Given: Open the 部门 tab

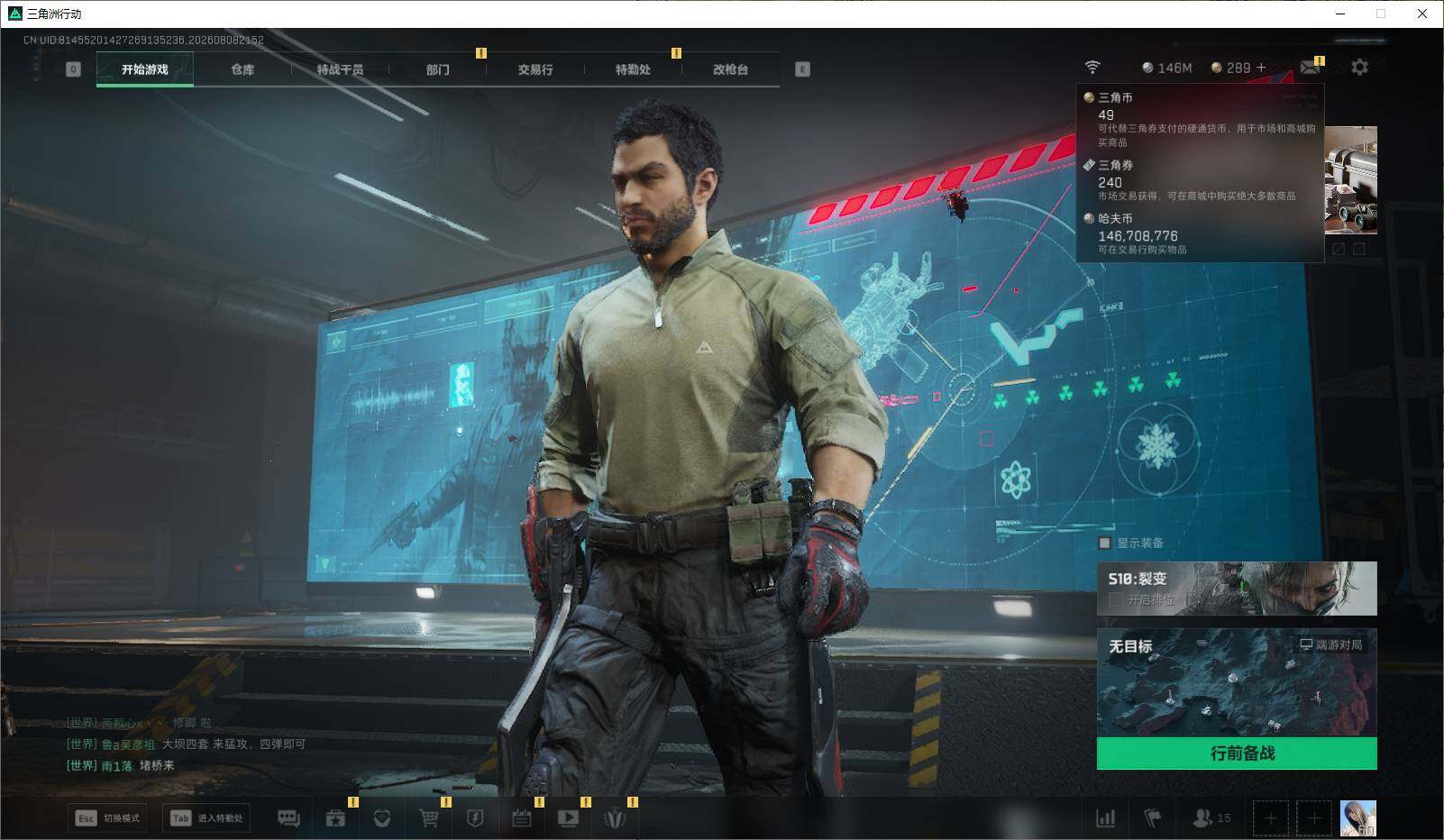Looking at the screenshot, I should [x=438, y=69].
